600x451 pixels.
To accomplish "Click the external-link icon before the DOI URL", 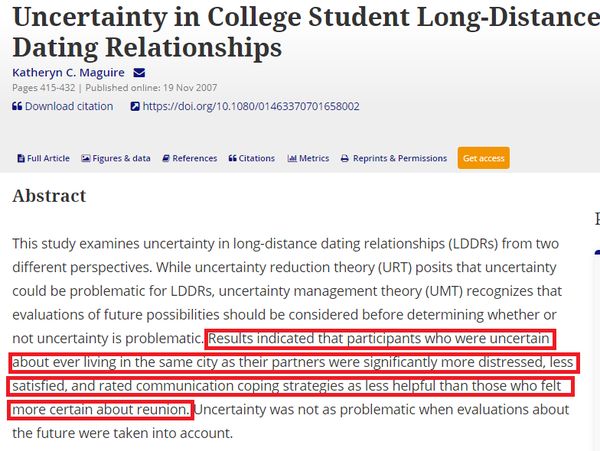I will [135, 106].
